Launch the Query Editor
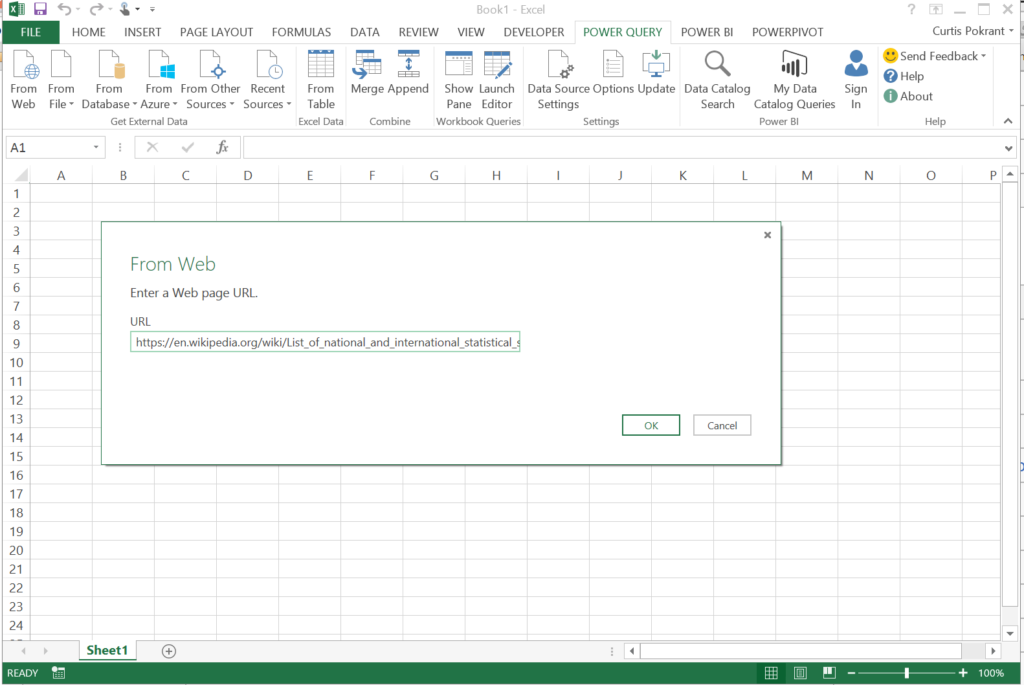 click(497, 80)
